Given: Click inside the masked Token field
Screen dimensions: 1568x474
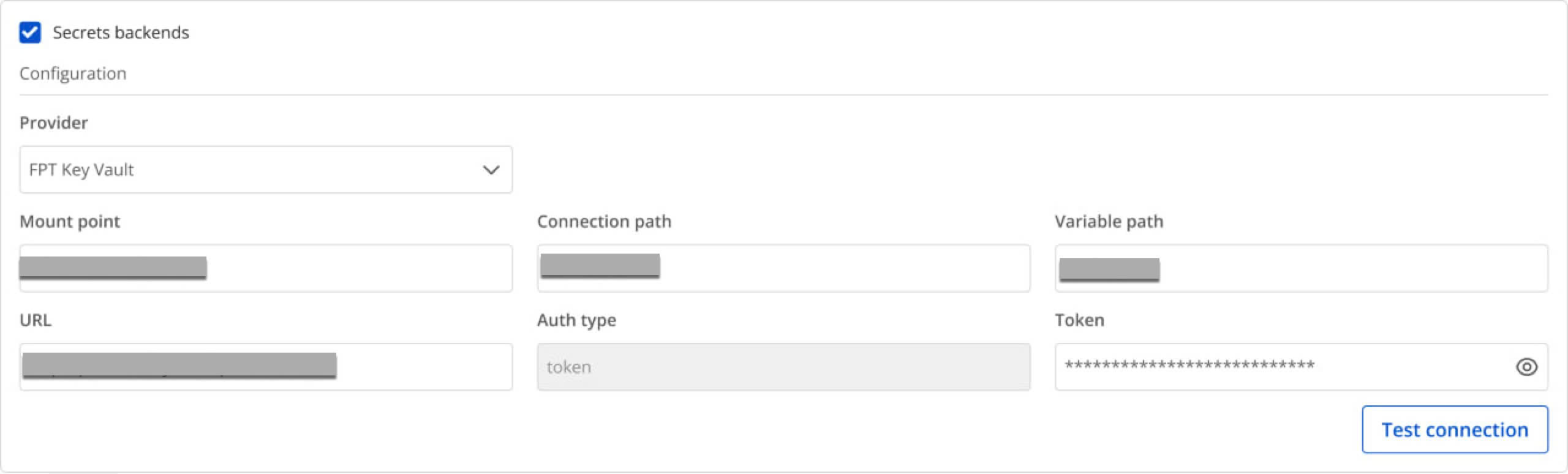Looking at the screenshot, I should point(1283,367).
